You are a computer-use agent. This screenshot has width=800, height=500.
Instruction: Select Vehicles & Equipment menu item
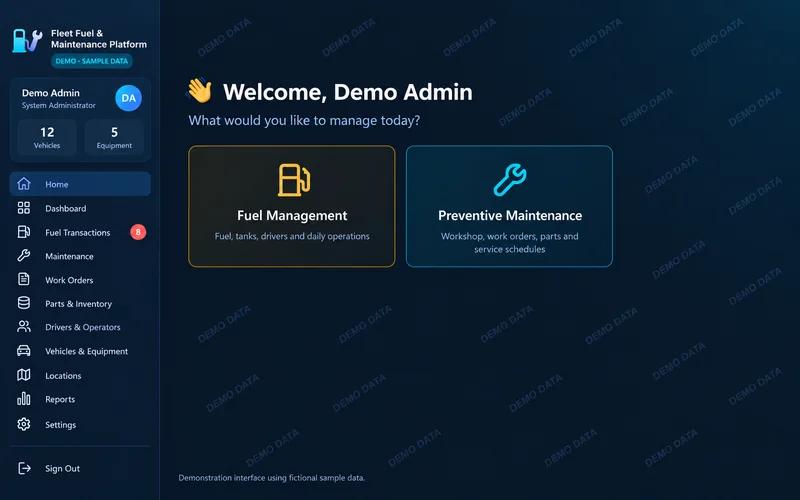pyautogui.click(x=80, y=351)
